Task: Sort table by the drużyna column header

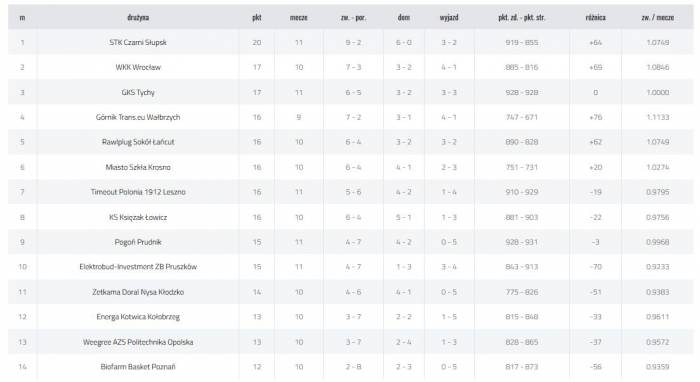Action: click(138, 17)
